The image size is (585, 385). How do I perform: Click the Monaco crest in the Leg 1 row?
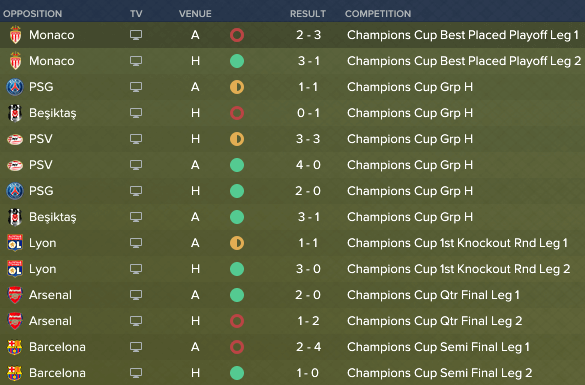point(15,35)
